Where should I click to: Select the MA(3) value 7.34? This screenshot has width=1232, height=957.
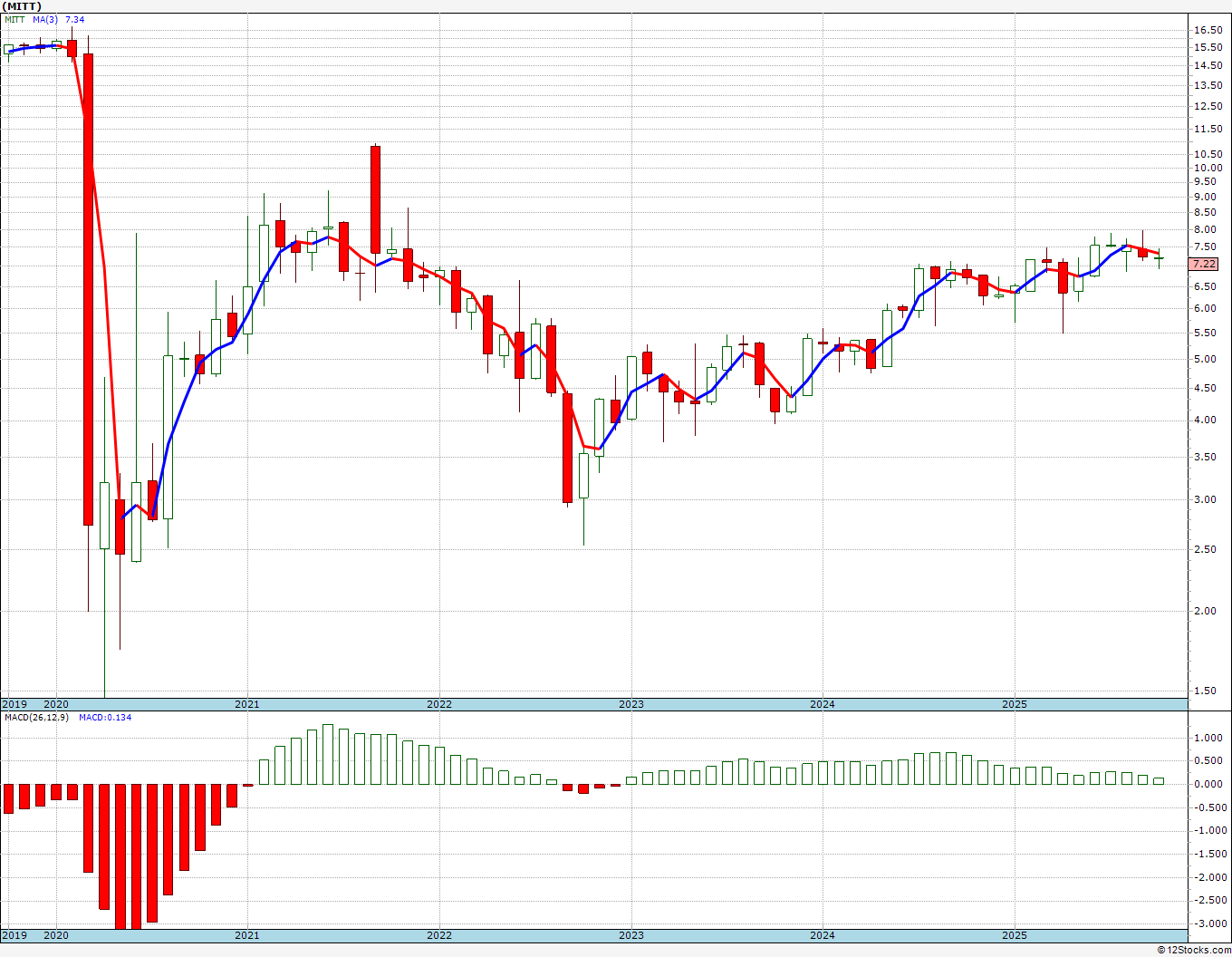coord(75,19)
